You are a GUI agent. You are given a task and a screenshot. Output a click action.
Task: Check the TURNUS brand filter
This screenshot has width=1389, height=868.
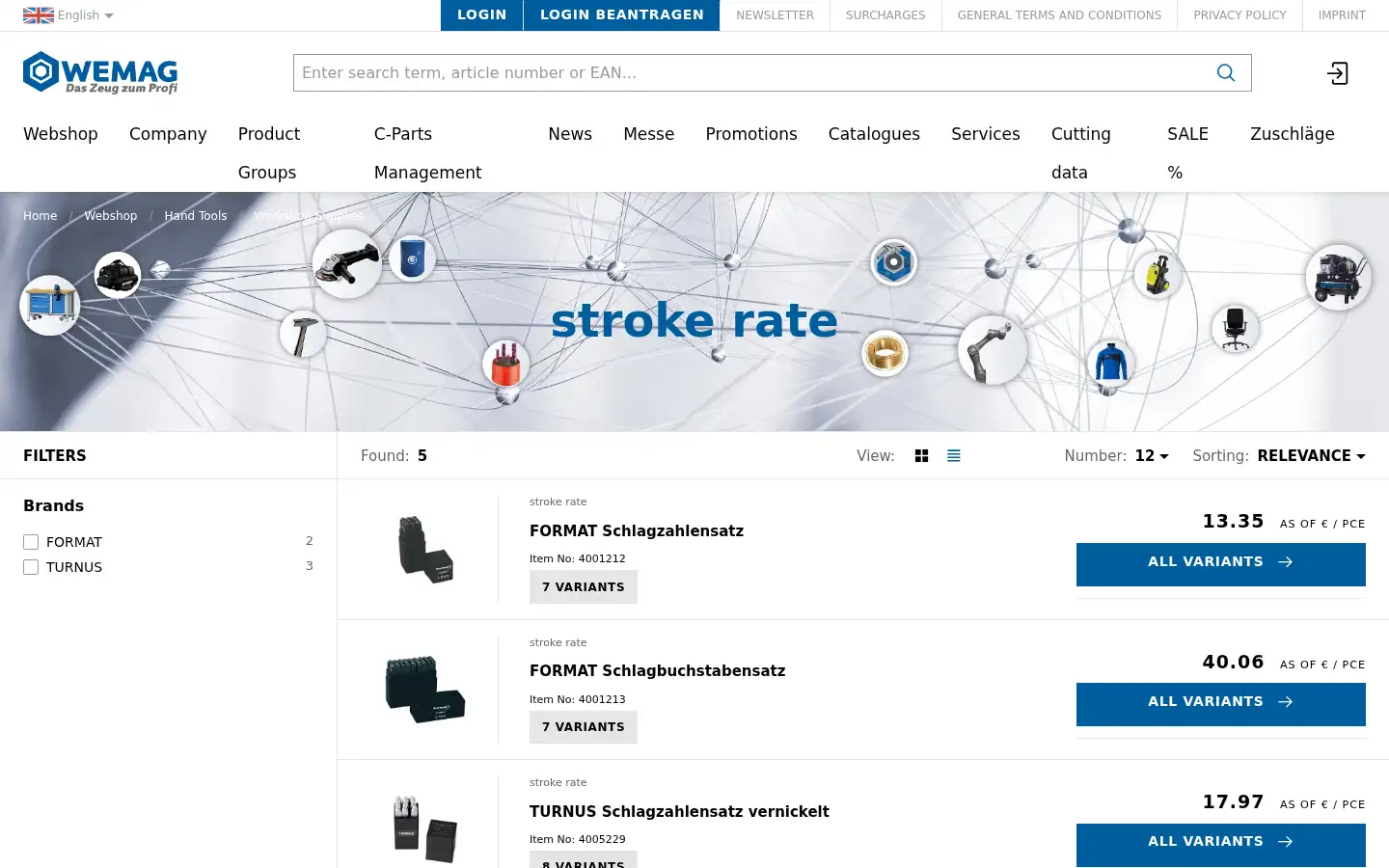[x=31, y=567]
